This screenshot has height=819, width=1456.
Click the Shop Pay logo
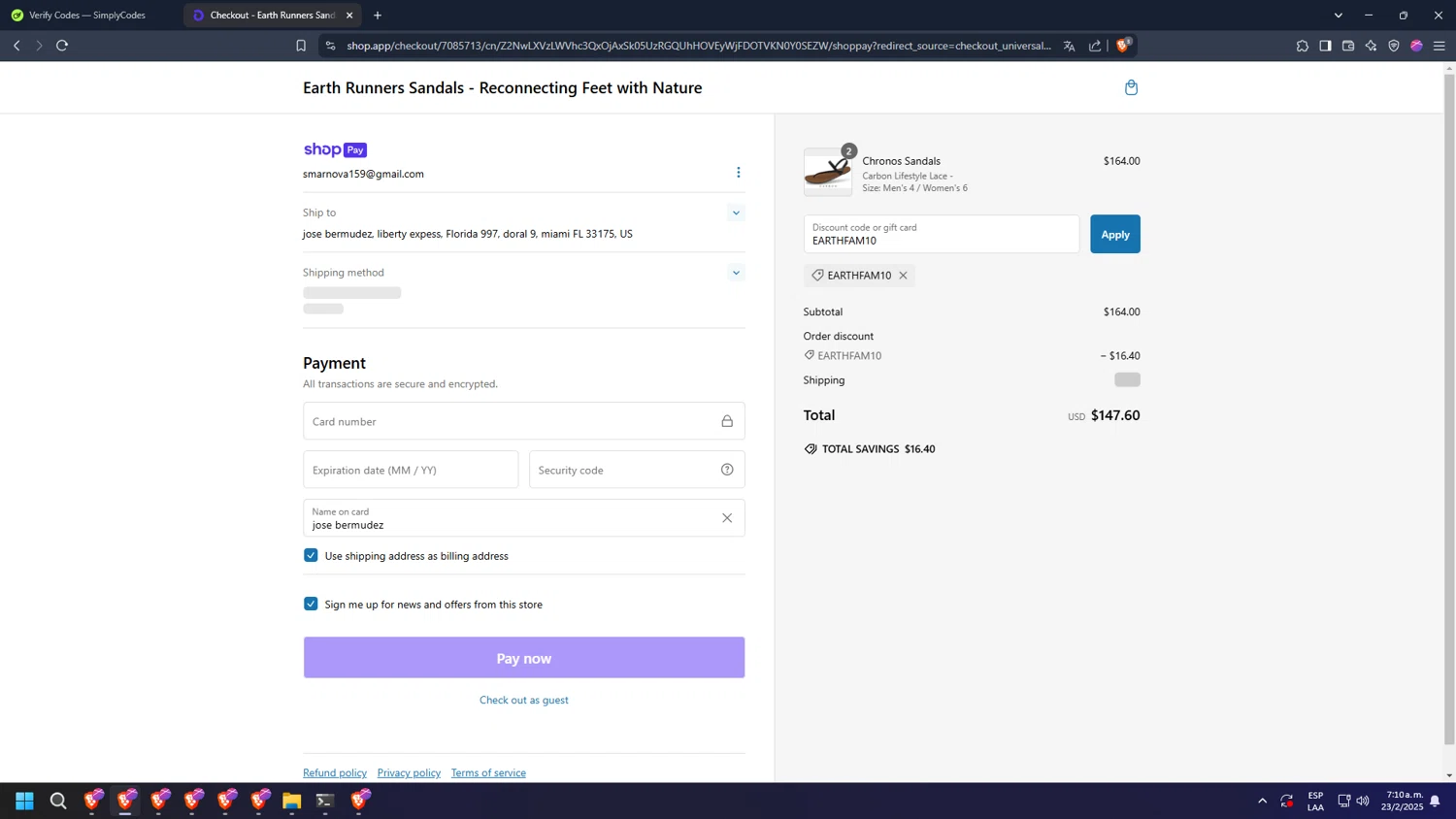(x=335, y=149)
